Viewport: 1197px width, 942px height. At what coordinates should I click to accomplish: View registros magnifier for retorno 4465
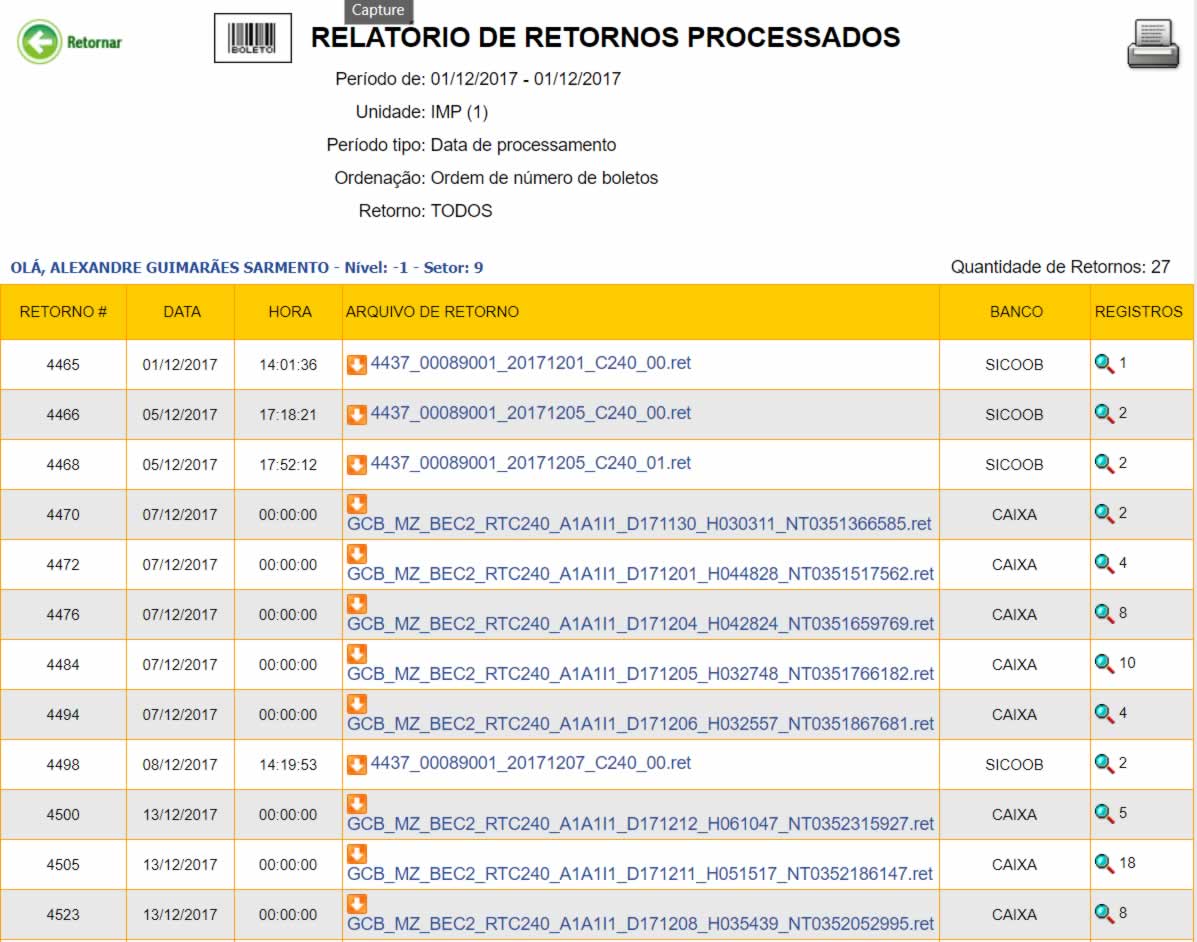pos(1104,364)
